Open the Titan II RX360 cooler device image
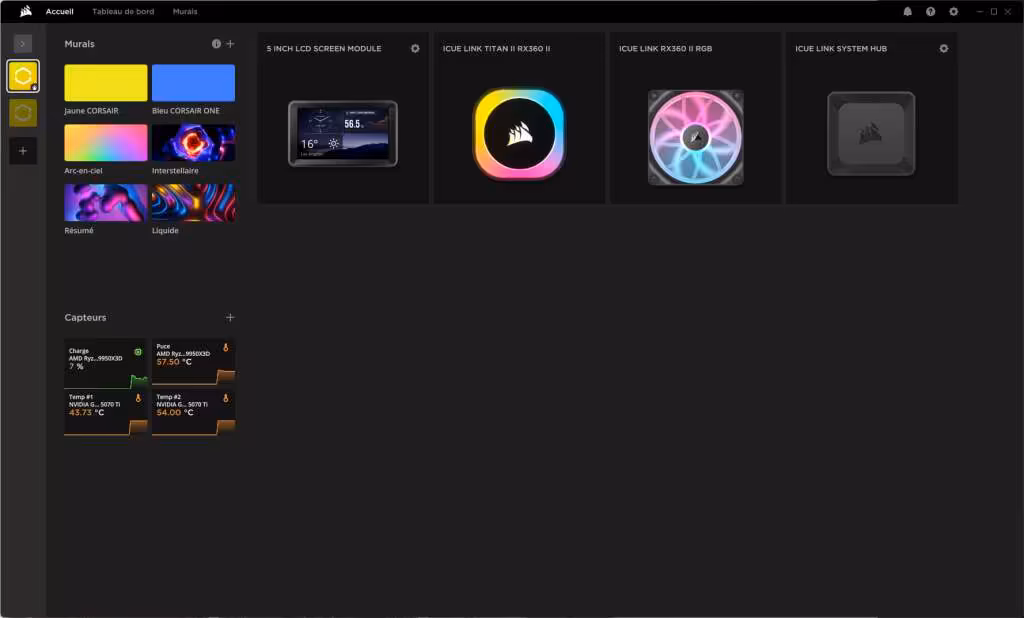The width and height of the screenshot is (1024, 618). [x=519, y=134]
